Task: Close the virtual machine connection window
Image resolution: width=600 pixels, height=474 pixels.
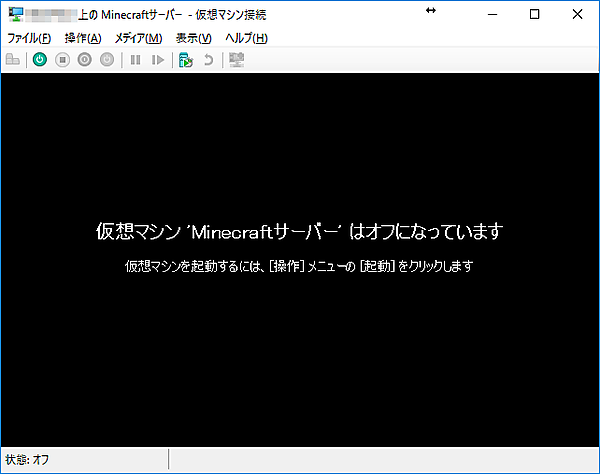Action: tap(577, 15)
